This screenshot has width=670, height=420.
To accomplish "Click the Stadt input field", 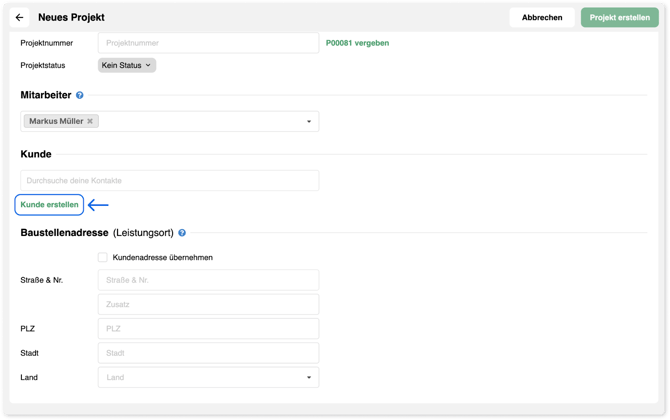I will 208,353.
